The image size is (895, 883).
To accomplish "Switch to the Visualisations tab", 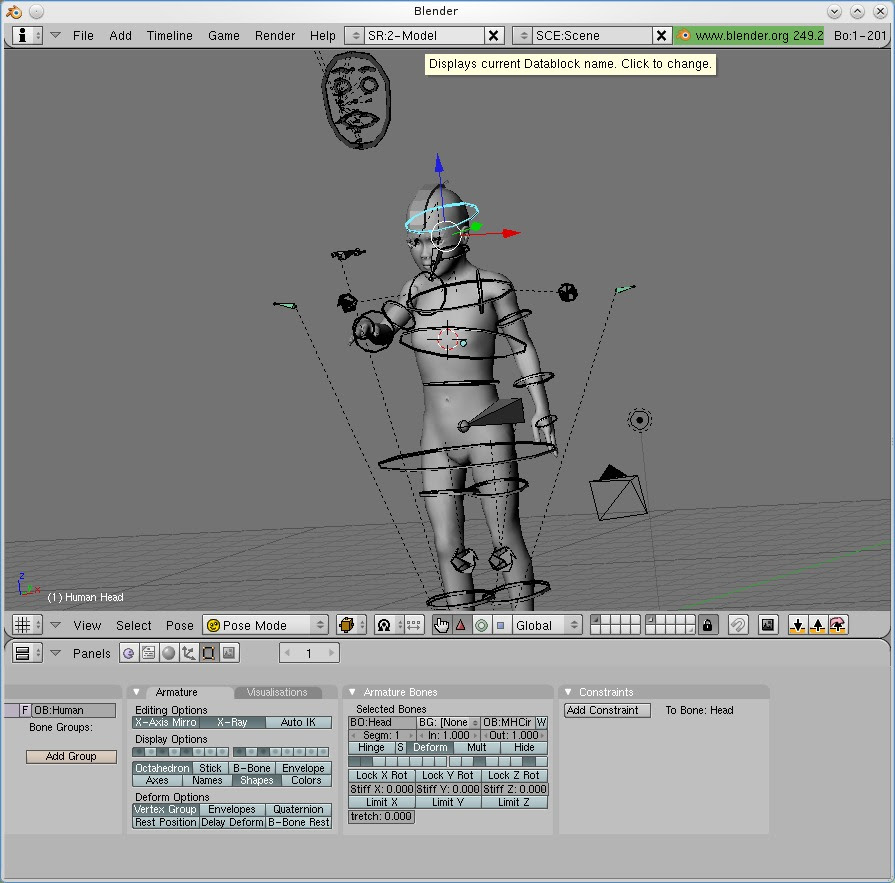I will [277, 692].
